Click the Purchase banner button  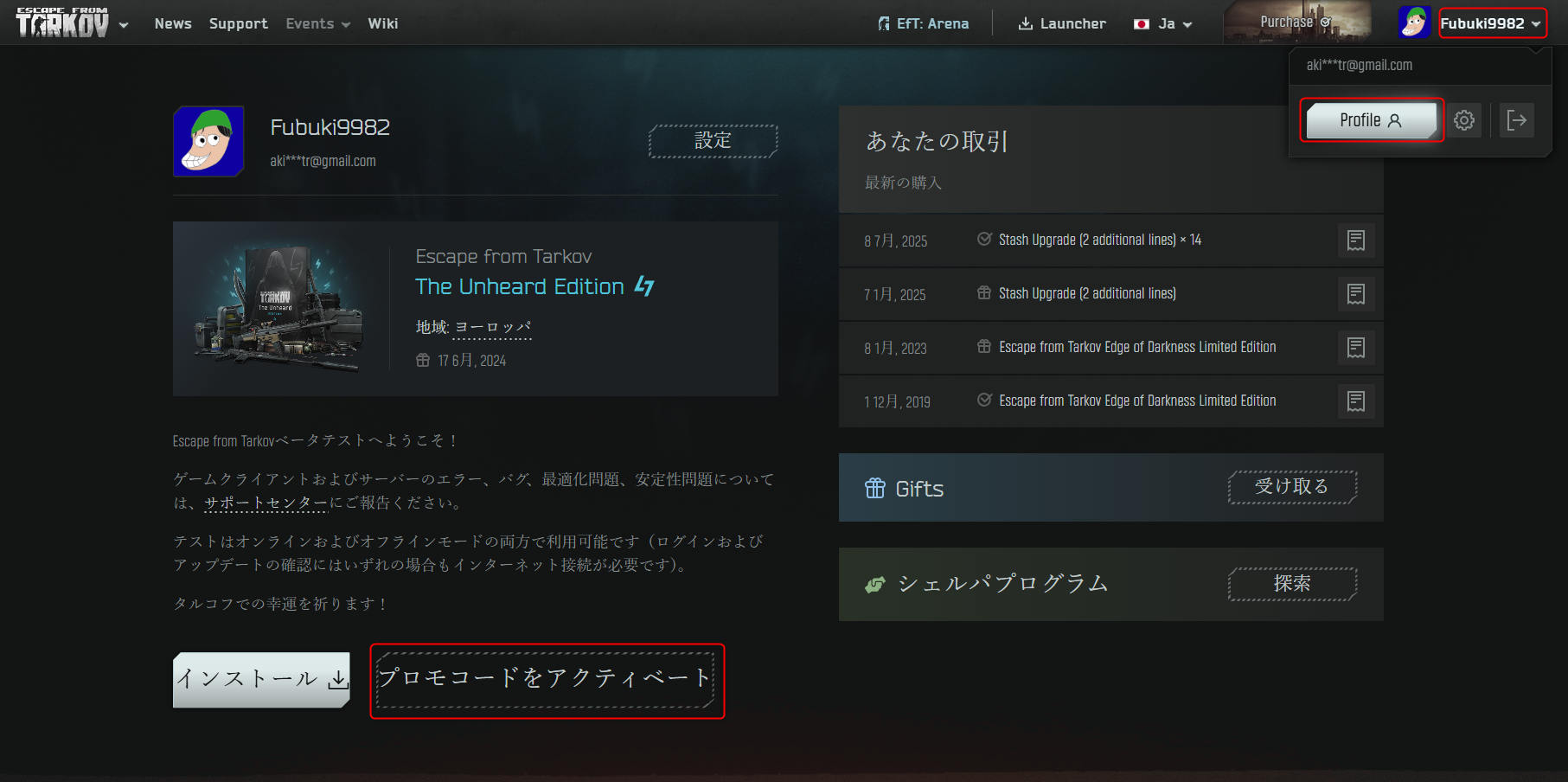tap(1296, 22)
